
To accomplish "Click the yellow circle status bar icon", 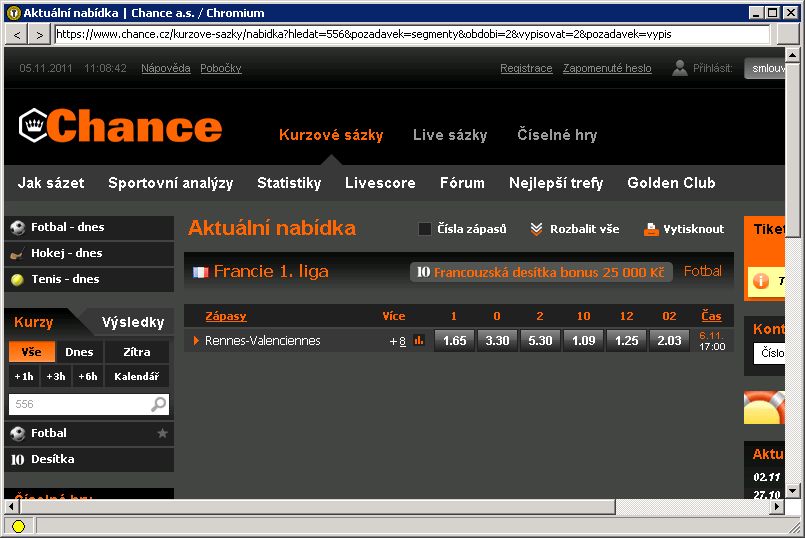I will tap(18, 526).
